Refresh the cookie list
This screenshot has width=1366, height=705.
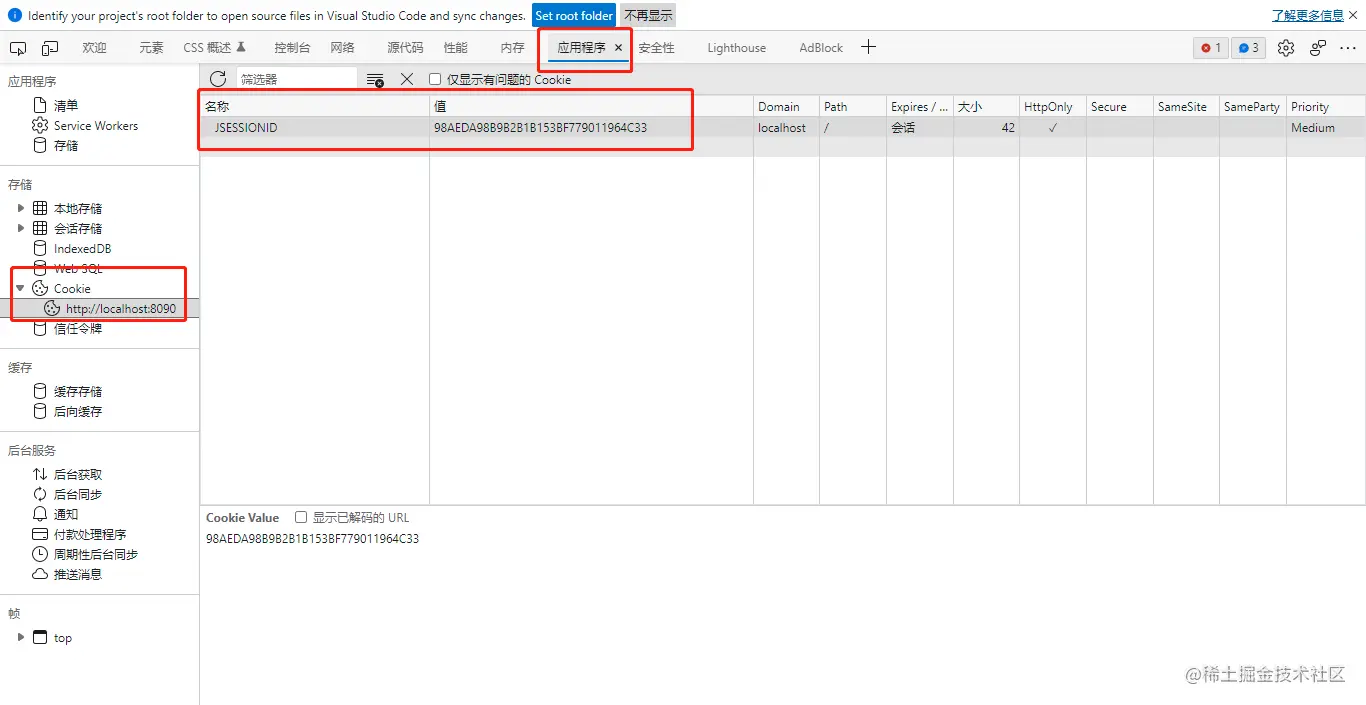pyautogui.click(x=218, y=79)
